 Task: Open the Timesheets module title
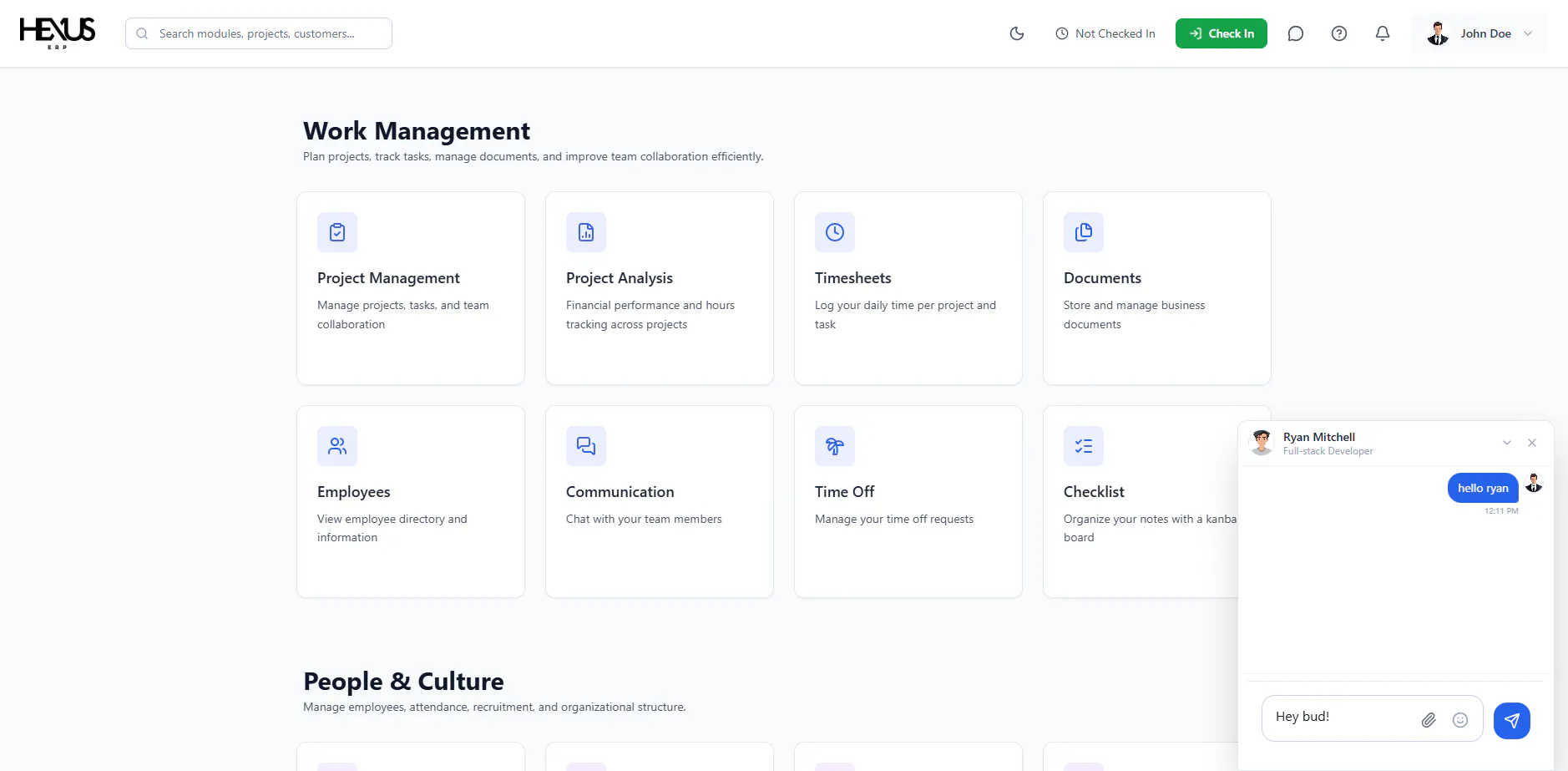(x=853, y=278)
